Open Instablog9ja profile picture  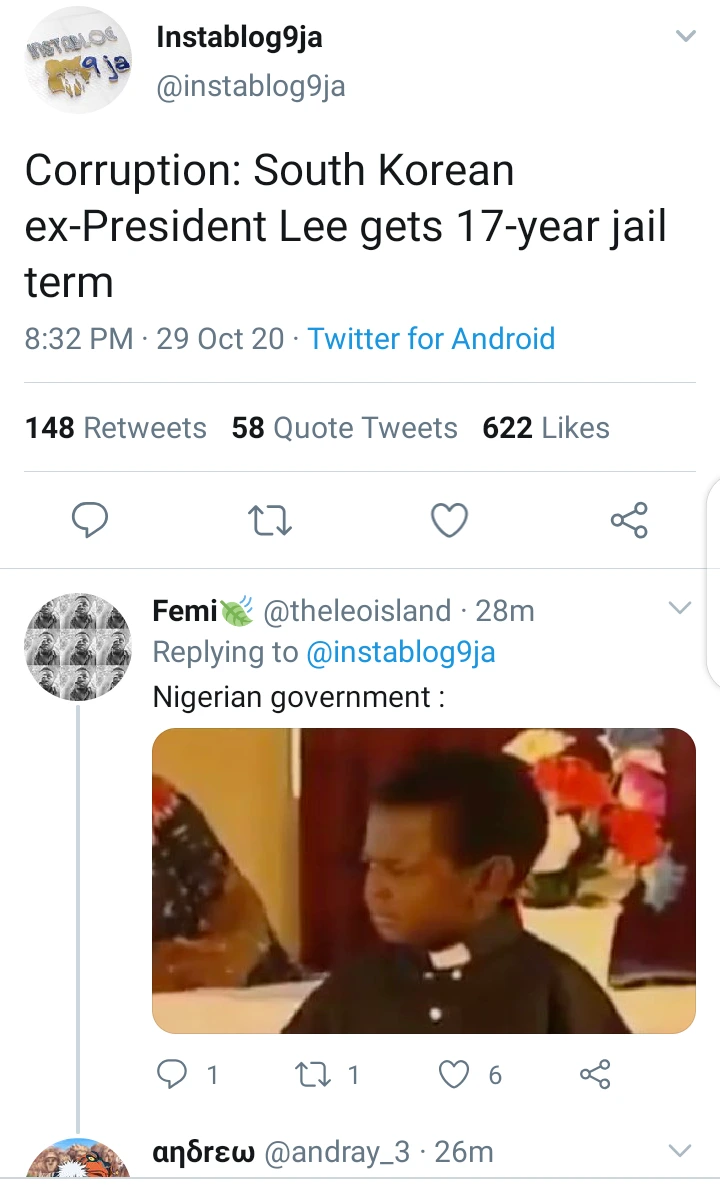pos(78,60)
